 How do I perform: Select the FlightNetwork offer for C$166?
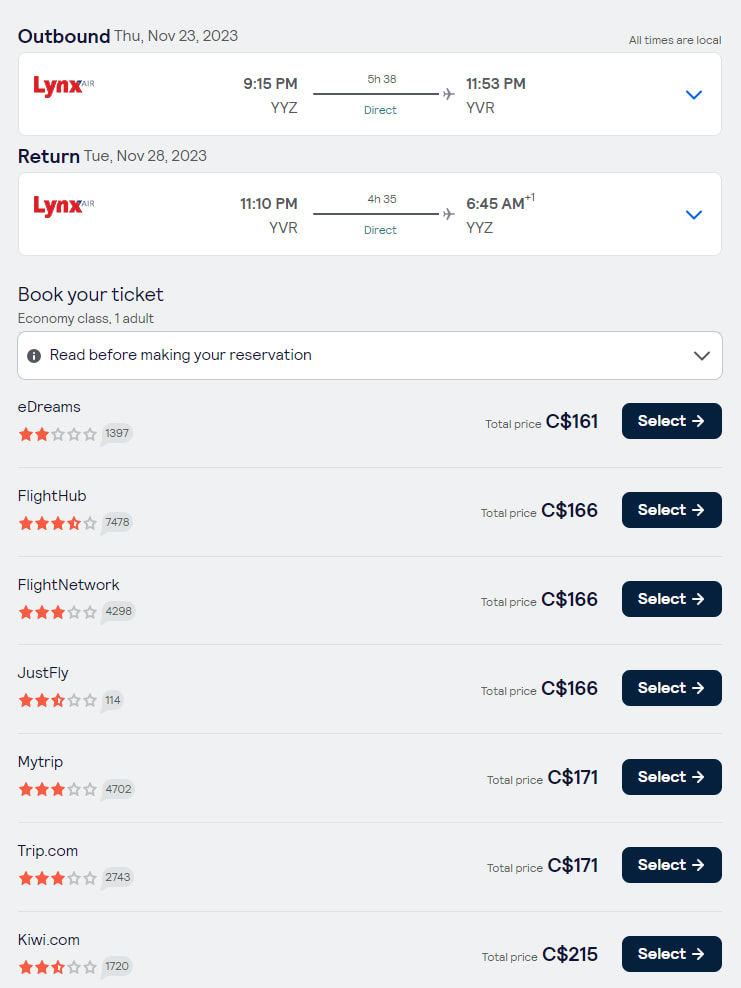click(671, 599)
